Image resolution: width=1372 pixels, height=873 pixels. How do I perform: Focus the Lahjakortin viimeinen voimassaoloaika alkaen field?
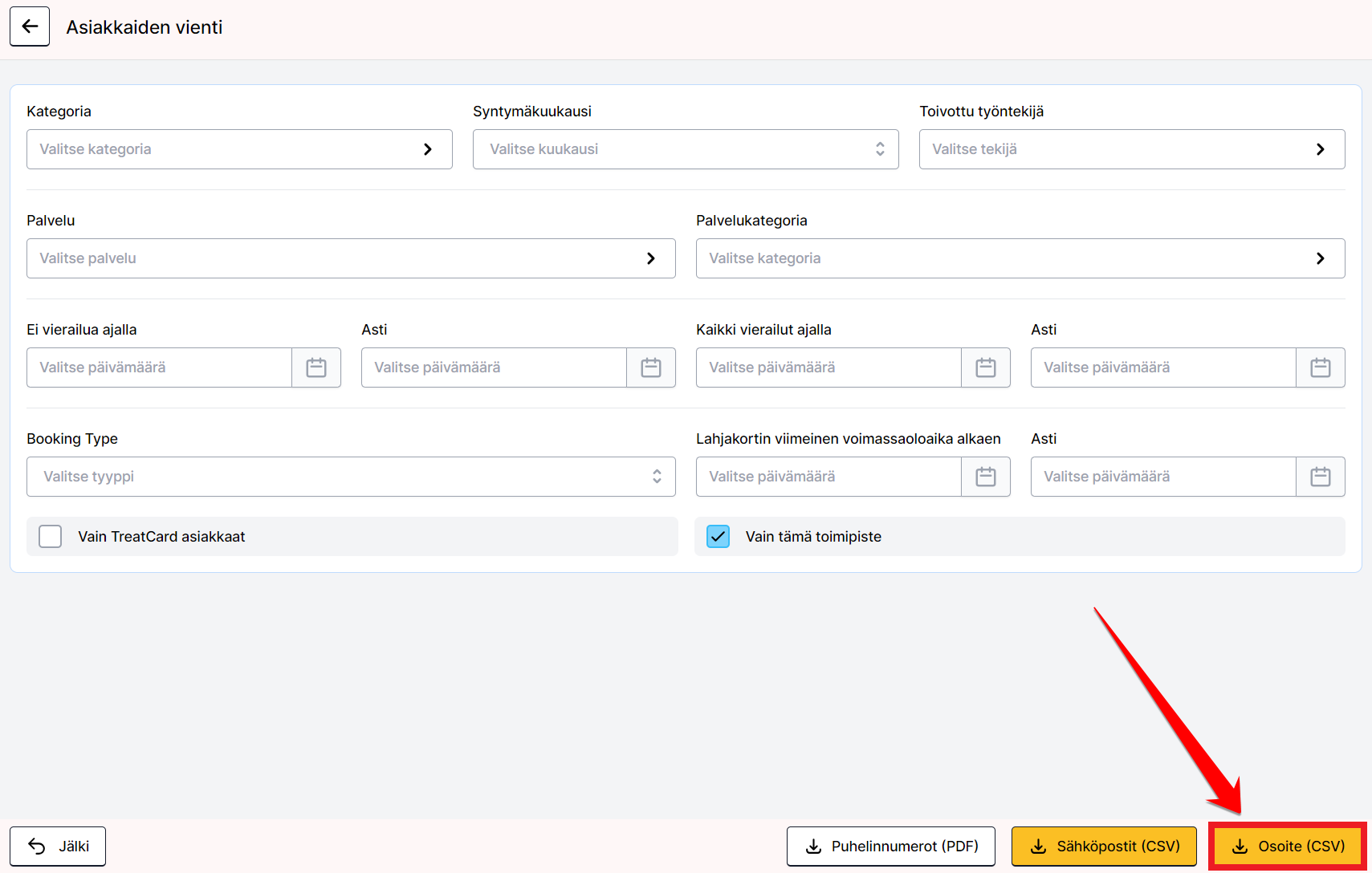[x=828, y=477]
